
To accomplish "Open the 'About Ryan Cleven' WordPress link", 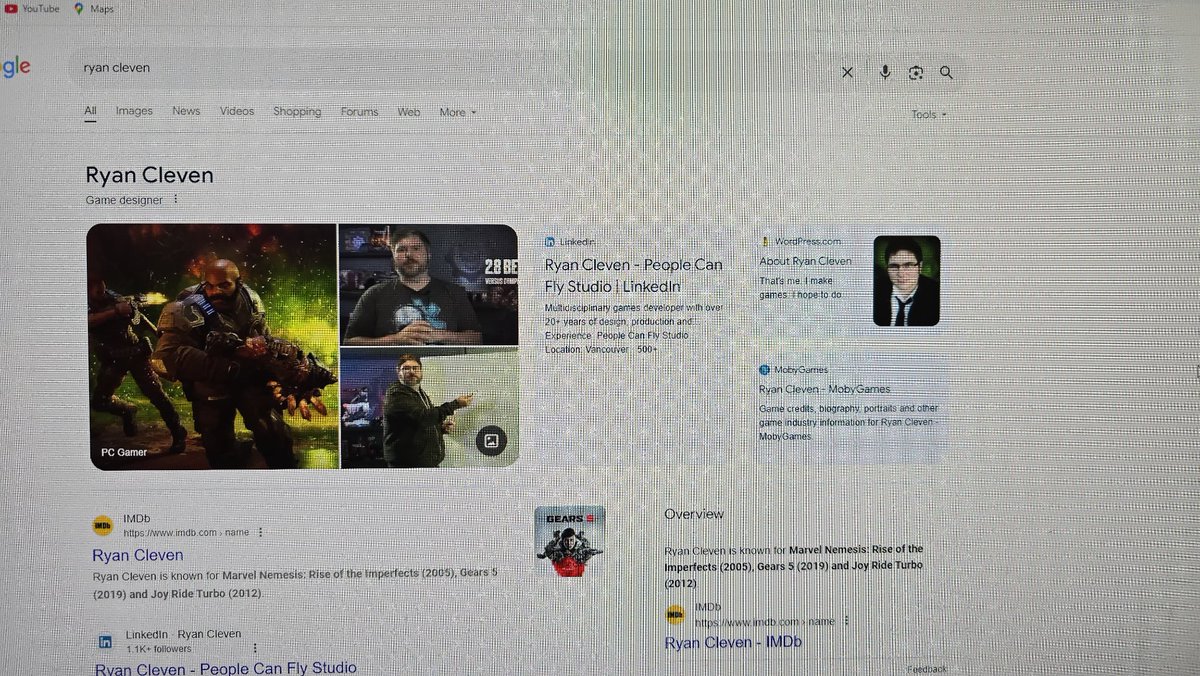I will [805, 261].
